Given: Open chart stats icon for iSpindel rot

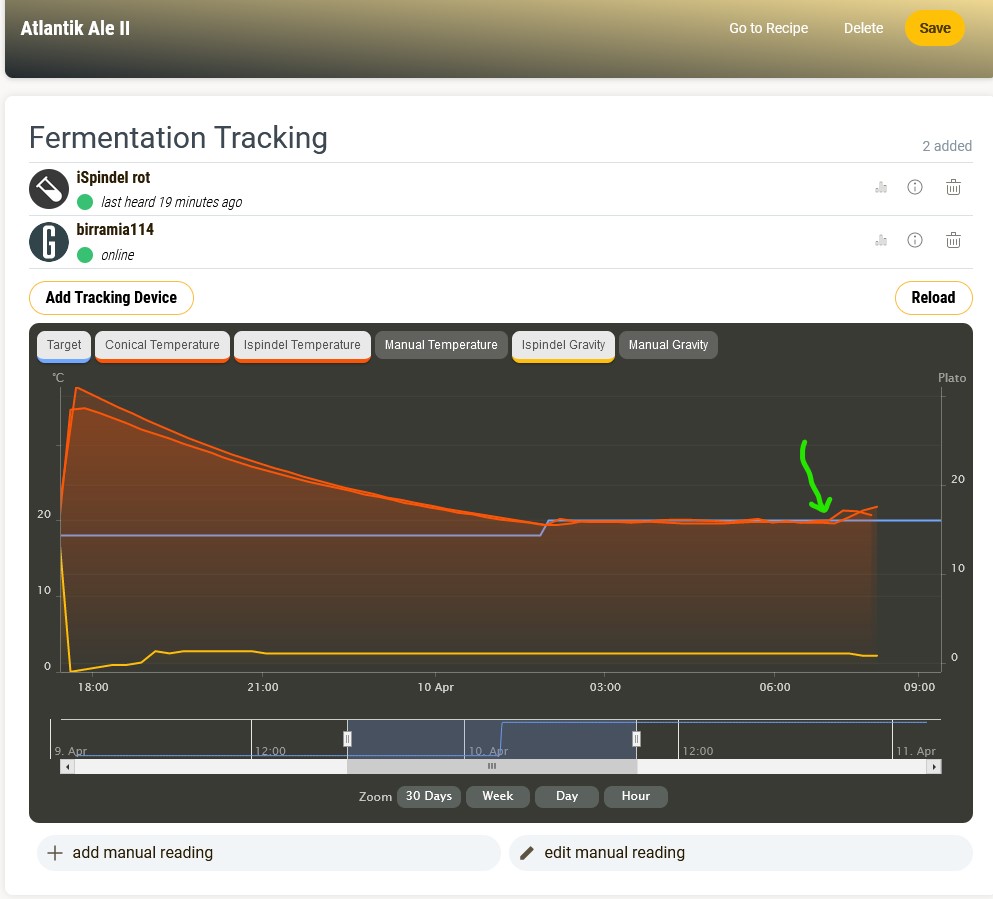Looking at the screenshot, I should pos(881,187).
